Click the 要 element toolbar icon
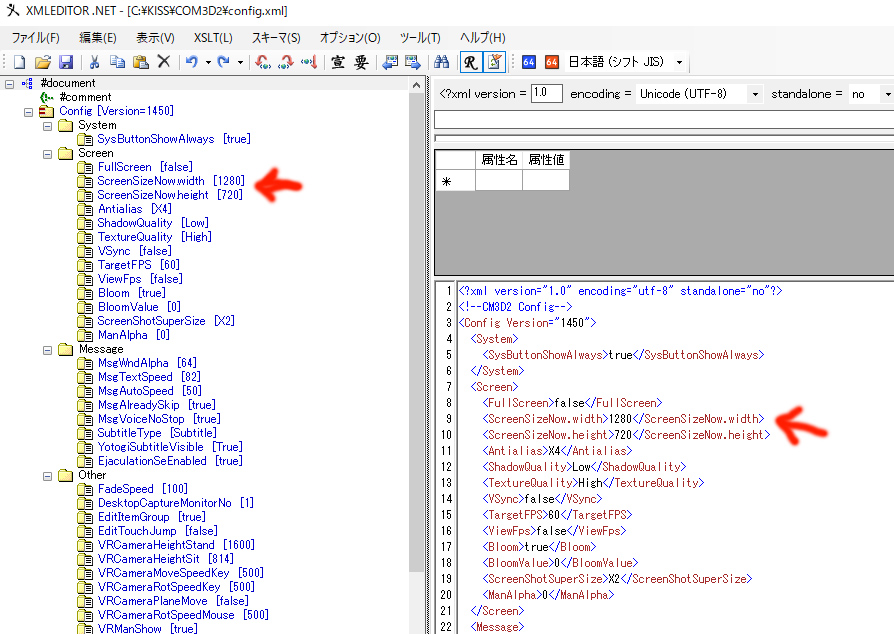Viewport: 894px width, 634px height. click(x=361, y=62)
